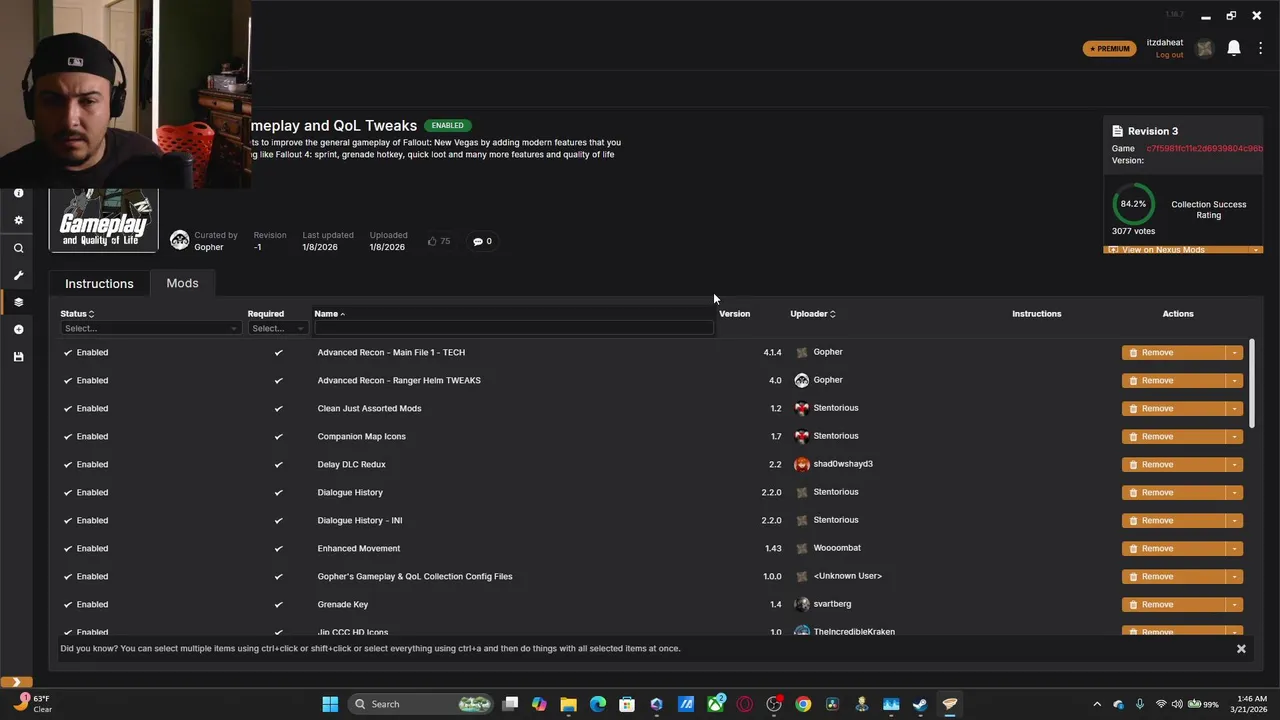Expand Remove dropdown arrow for Enhanced Movement
Image resolution: width=1280 pixels, height=720 pixels.
(1235, 548)
